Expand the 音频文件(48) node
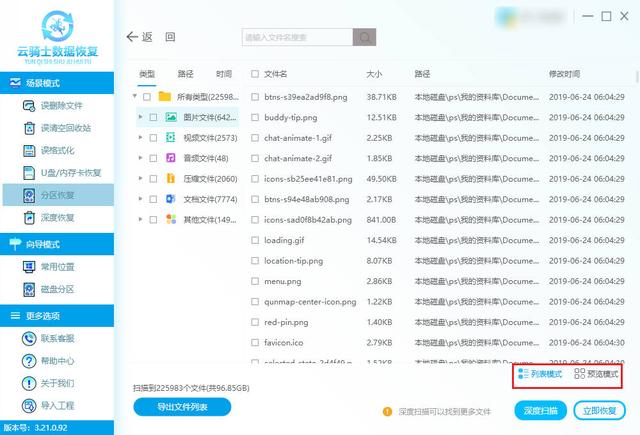Viewport: 640px width, 435px height. (x=140, y=158)
